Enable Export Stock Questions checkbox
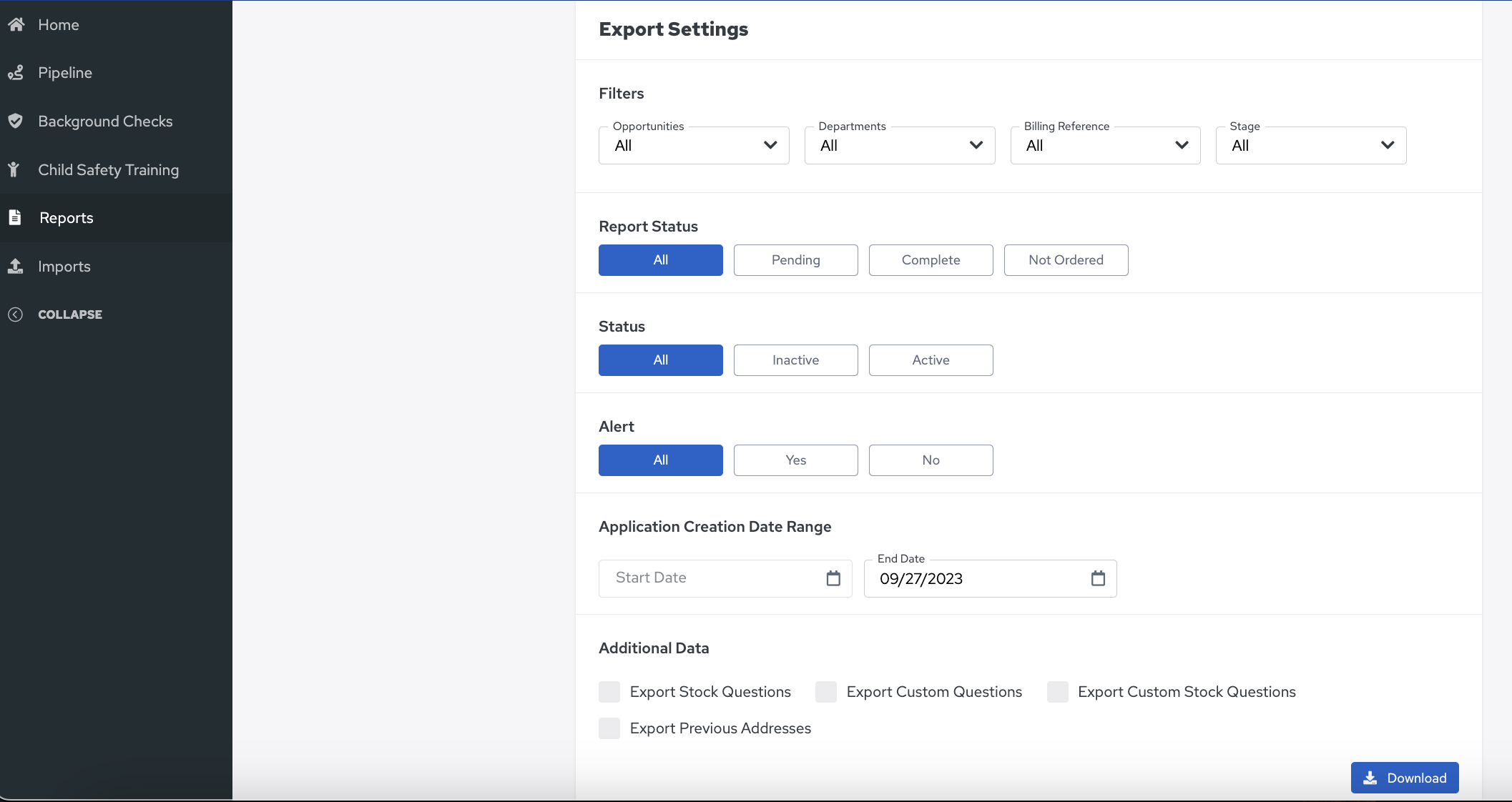The width and height of the screenshot is (1512, 802). coord(609,692)
